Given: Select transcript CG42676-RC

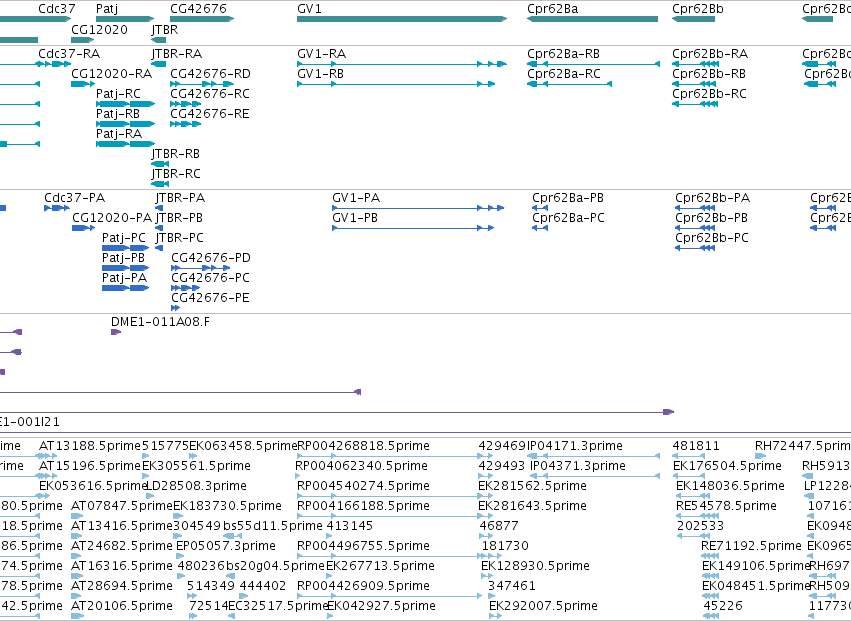Looking at the screenshot, I should click(210, 93).
